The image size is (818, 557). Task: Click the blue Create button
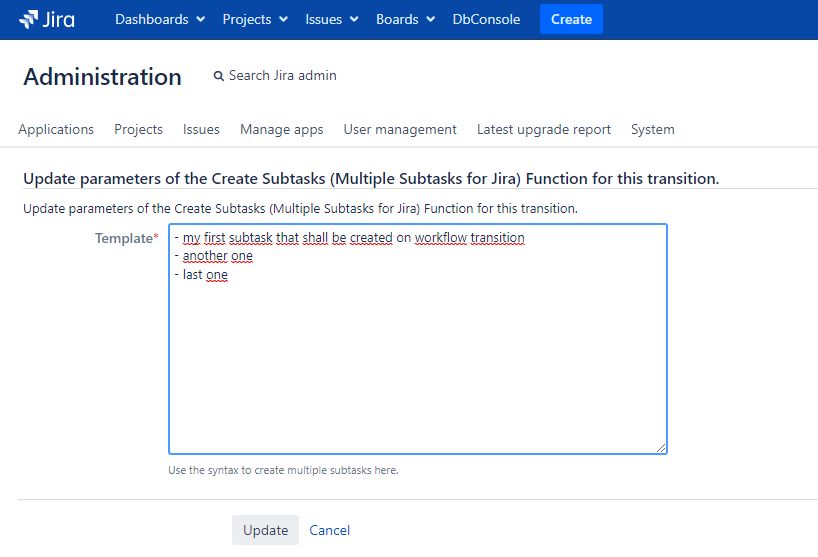(571, 19)
